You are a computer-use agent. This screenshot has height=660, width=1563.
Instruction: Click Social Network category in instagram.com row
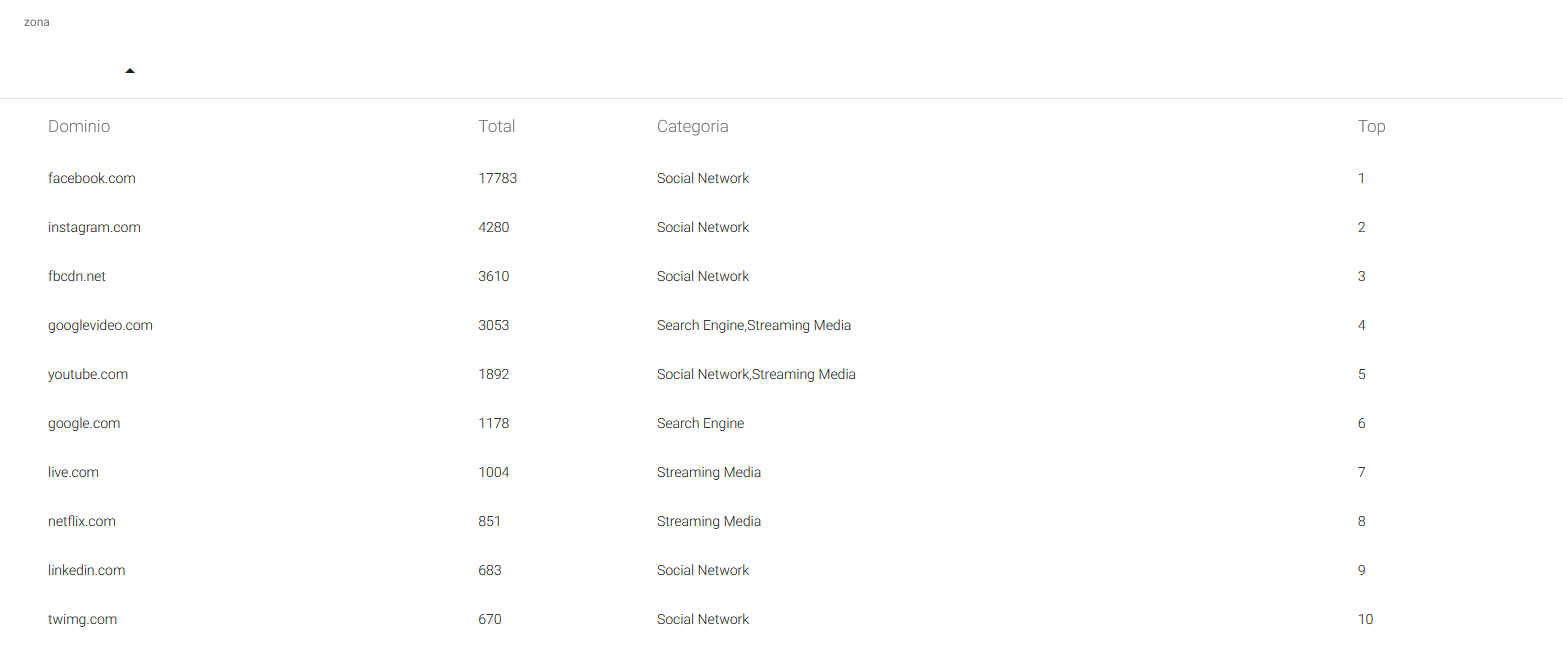[x=703, y=227]
